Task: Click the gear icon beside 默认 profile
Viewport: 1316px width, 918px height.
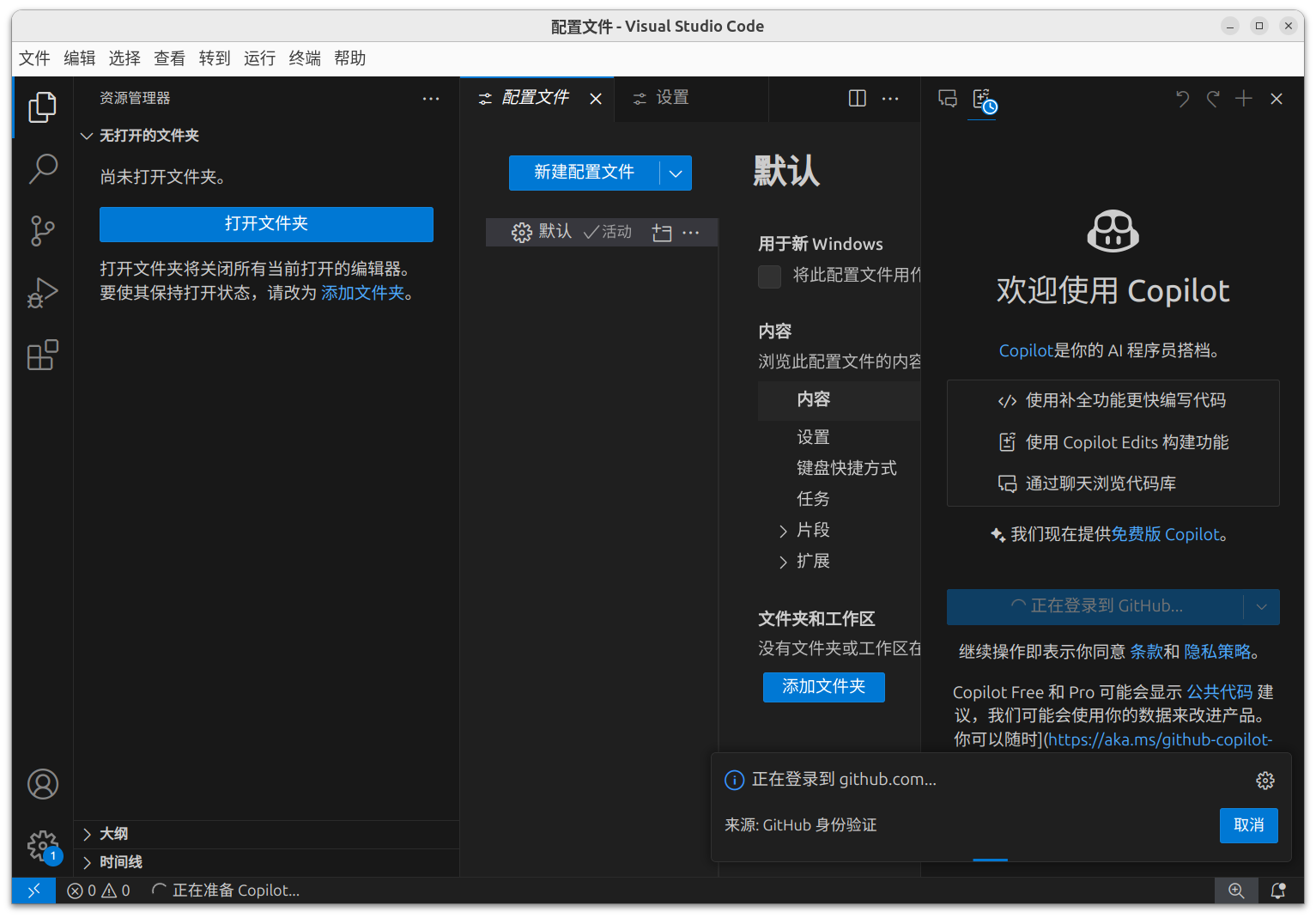Action: [521, 233]
